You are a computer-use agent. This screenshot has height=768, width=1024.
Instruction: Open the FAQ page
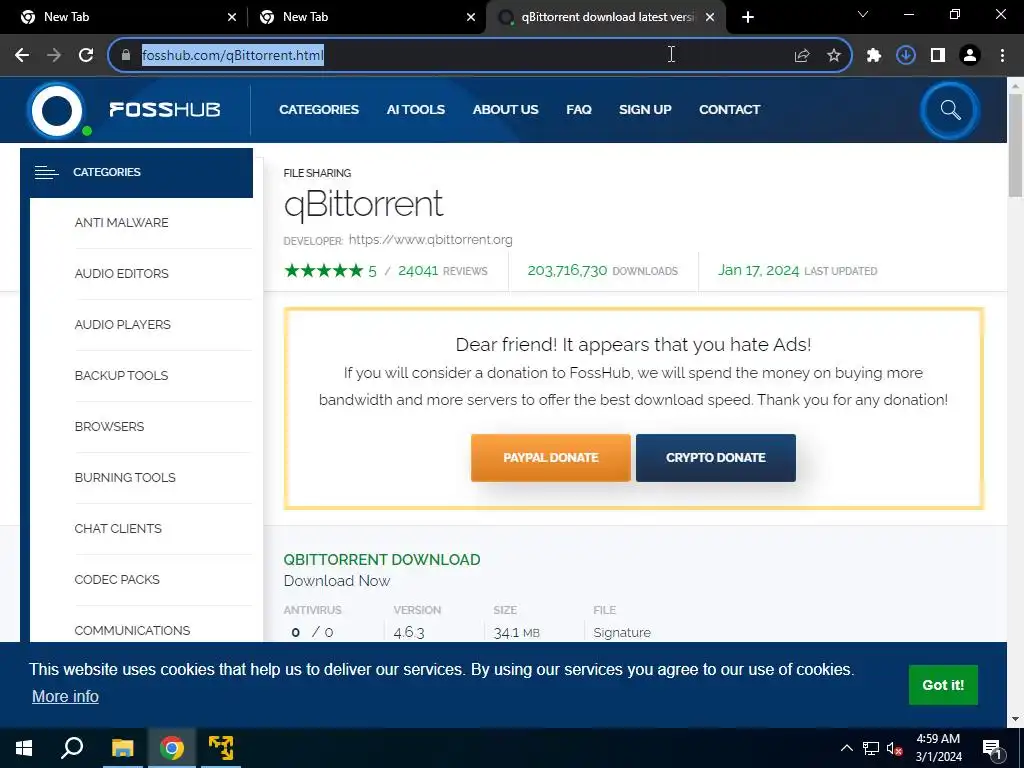coord(579,110)
